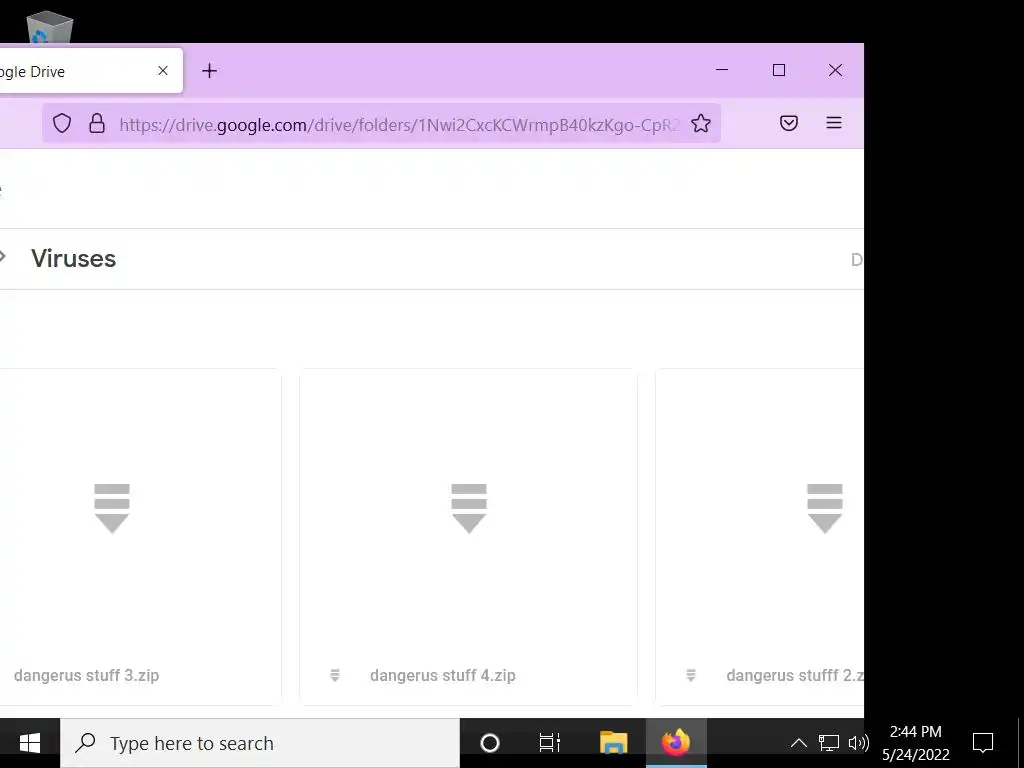The image size is (1024, 768).
Task: Click the taskbar search box
Action: coord(260,743)
